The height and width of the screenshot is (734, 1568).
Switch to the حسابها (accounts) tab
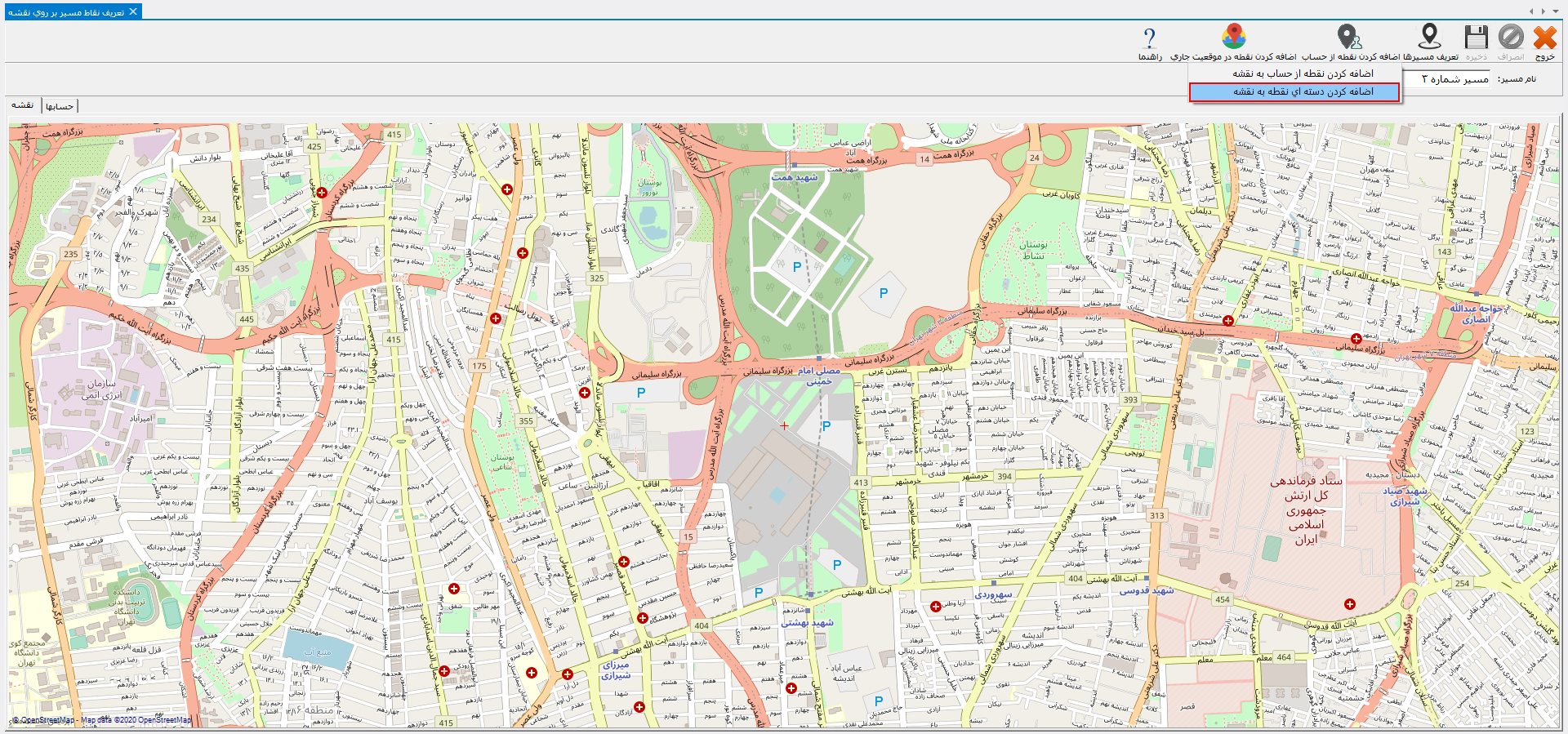[x=60, y=106]
